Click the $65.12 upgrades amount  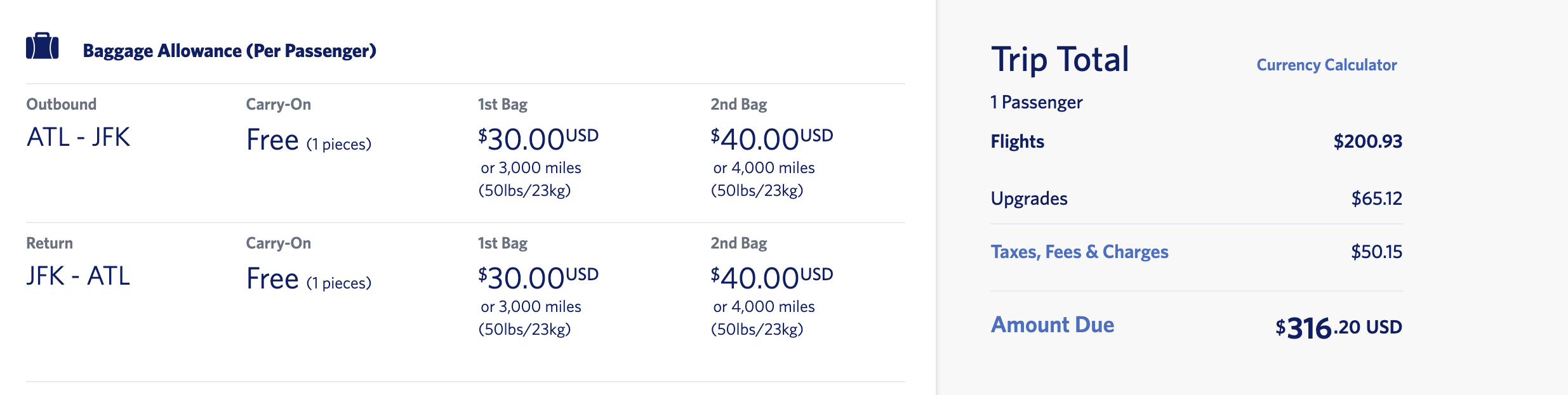click(x=1376, y=198)
